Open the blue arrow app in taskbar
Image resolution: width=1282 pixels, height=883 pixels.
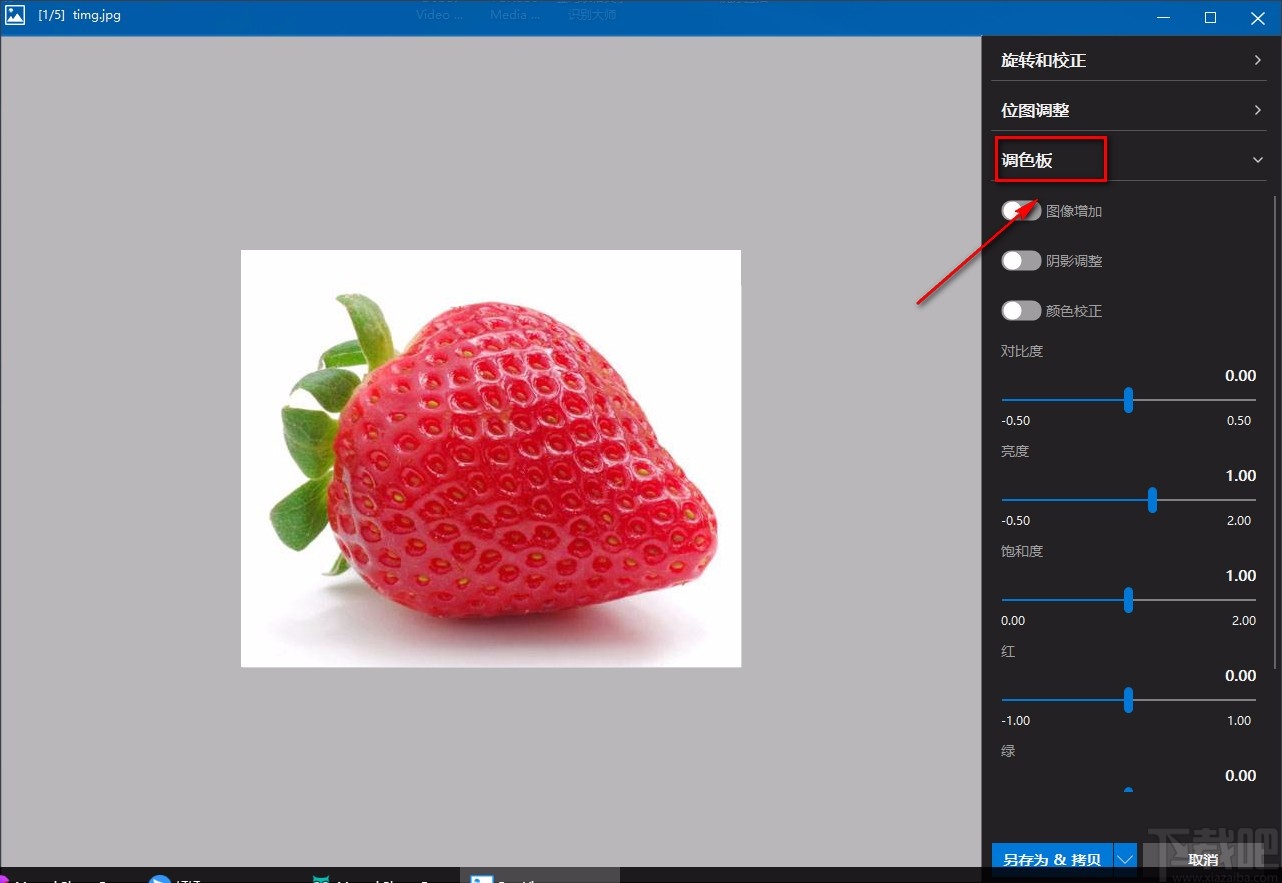[x=160, y=879]
